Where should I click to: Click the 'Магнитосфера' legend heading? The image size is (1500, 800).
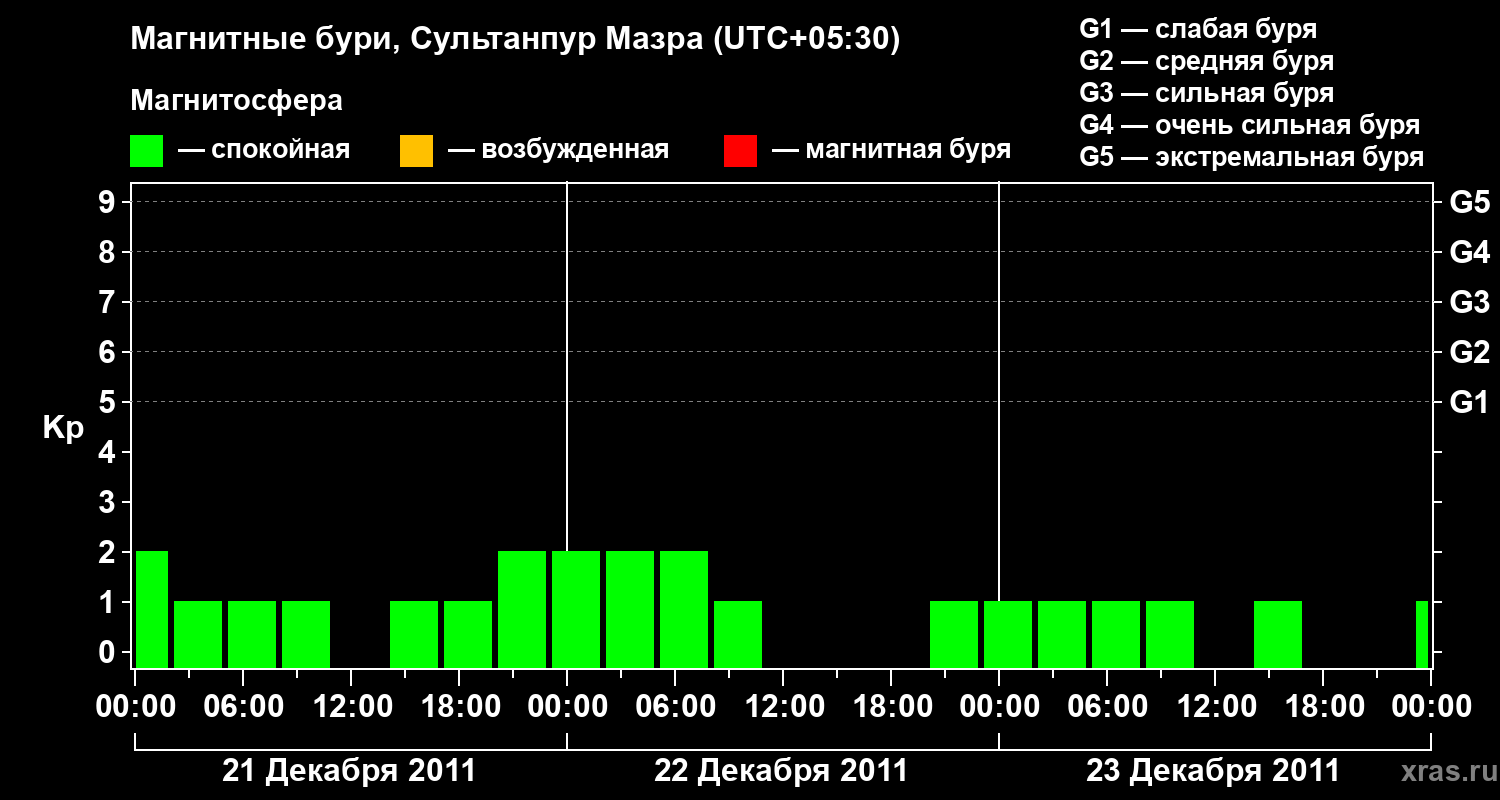click(x=237, y=101)
